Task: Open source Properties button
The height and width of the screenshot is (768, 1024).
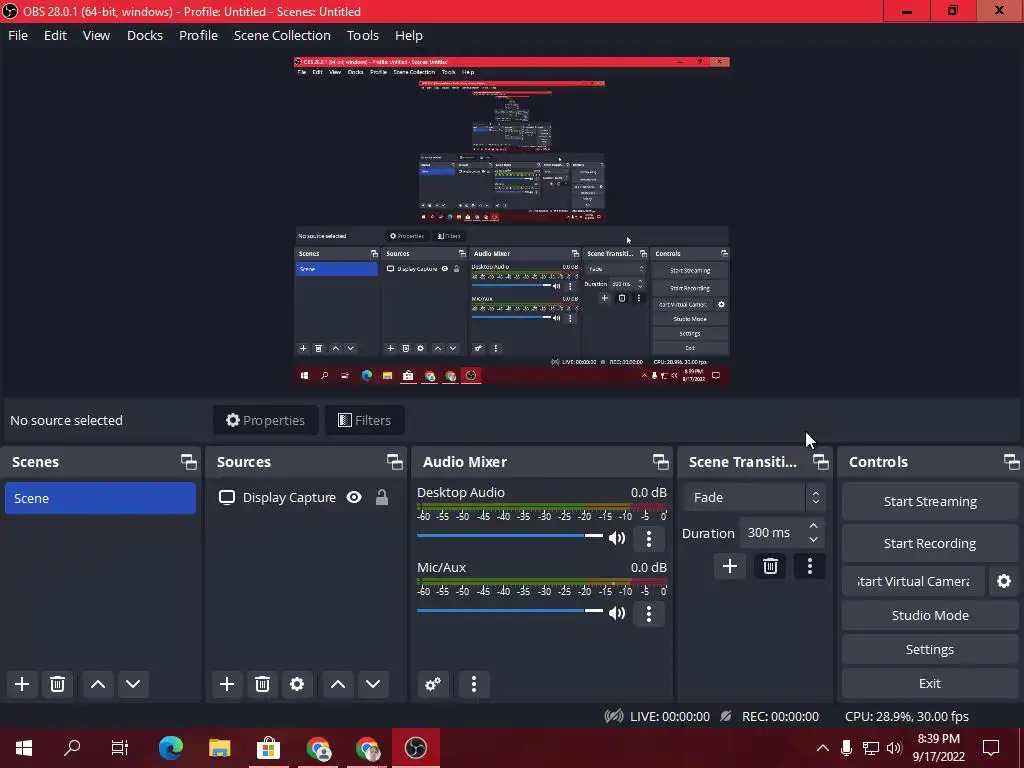Action: [x=265, y=421]
